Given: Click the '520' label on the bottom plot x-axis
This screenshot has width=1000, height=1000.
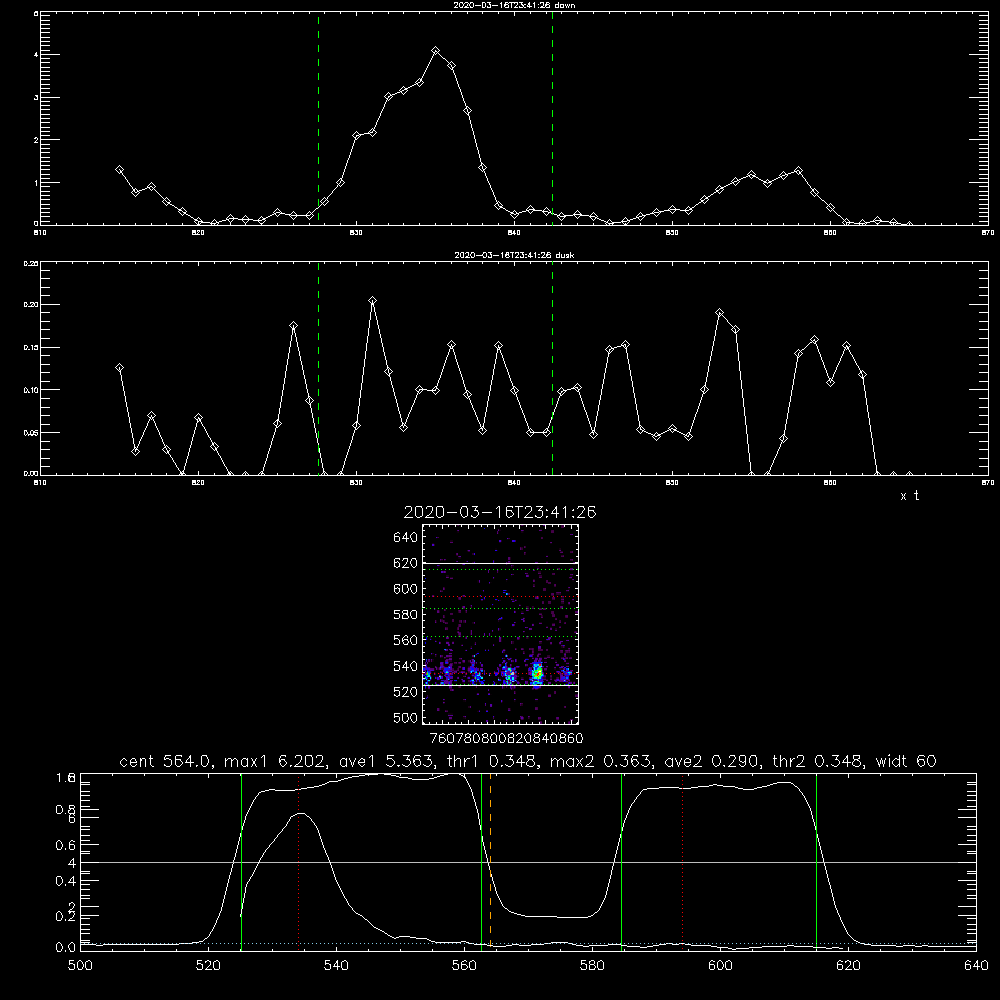Looking at the screenshot, I should point(208,966).
